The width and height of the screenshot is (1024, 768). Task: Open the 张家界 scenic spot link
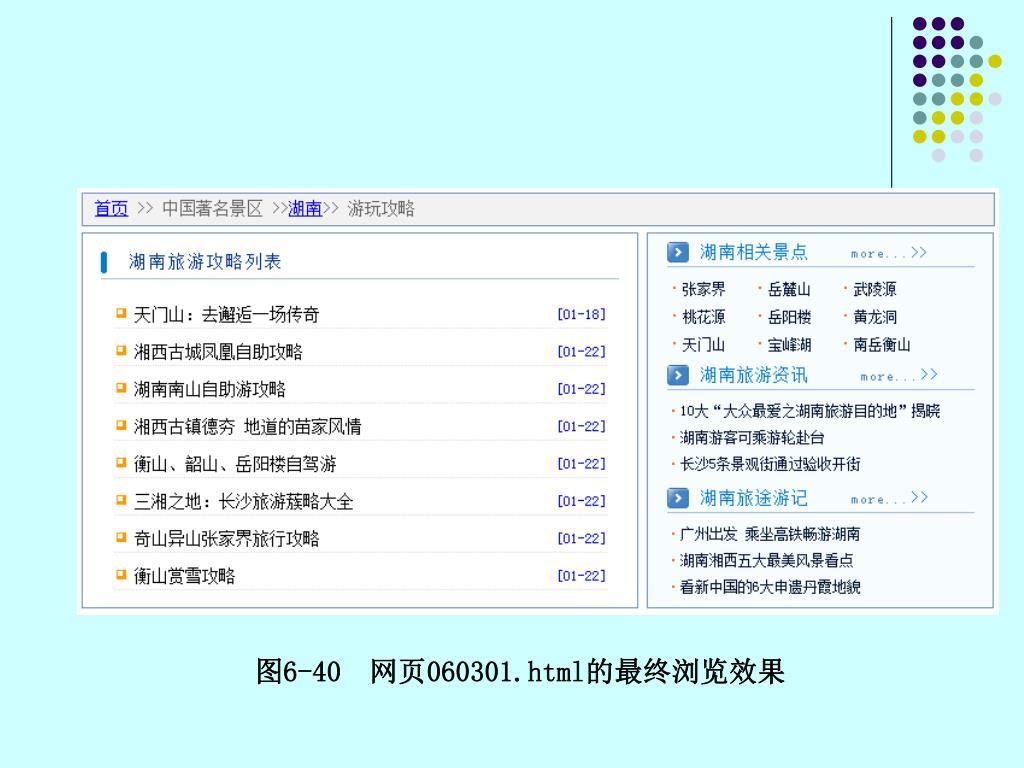pyautogui.click(x=703, y=289)
